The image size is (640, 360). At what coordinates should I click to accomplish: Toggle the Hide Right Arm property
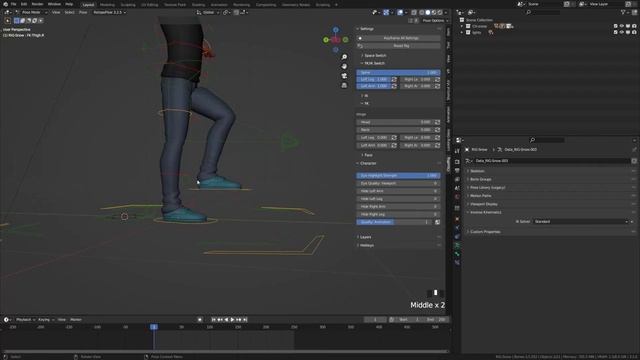[x=398, y=207]
